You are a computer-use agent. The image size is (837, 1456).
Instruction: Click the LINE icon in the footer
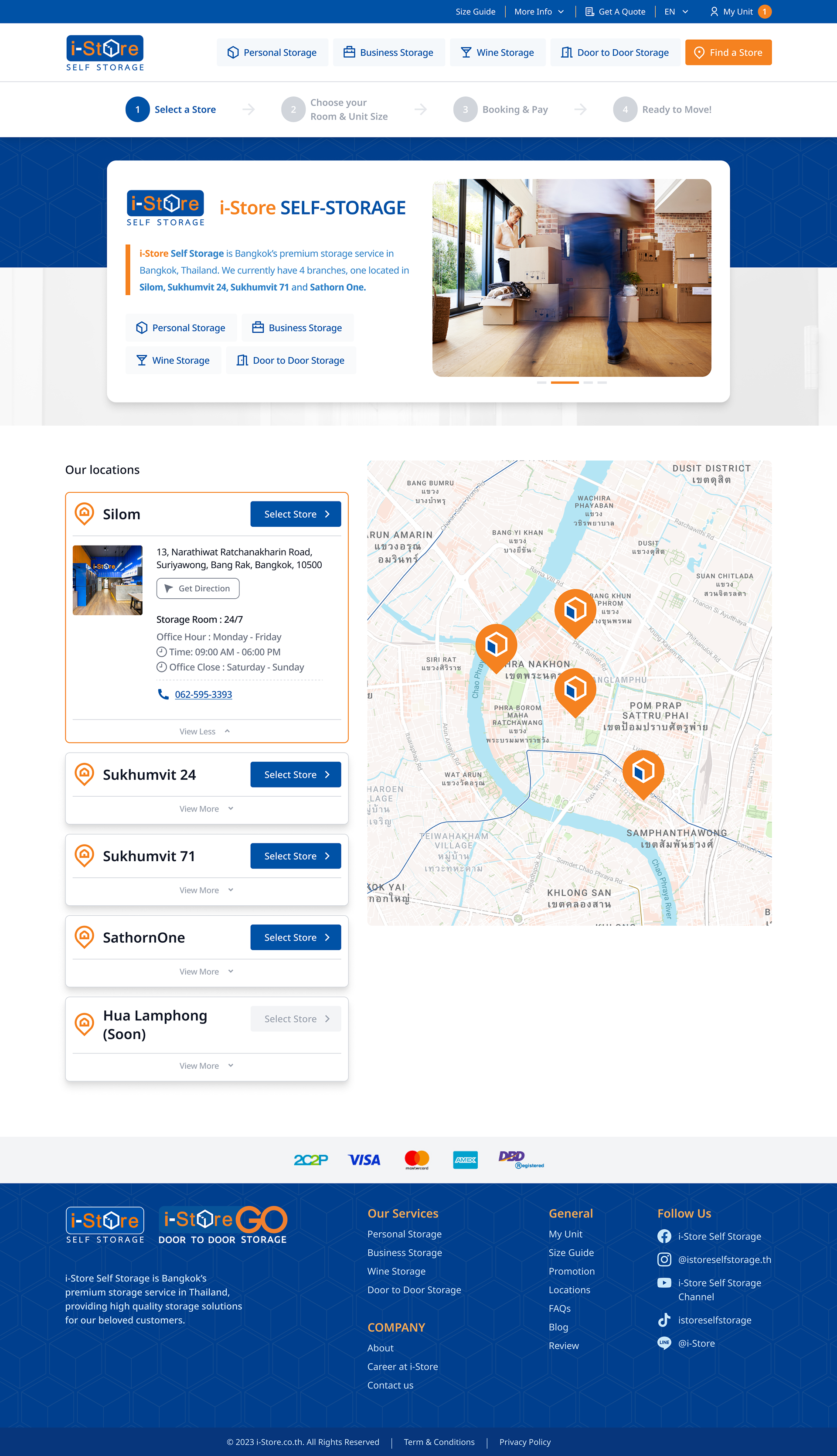pyautogui.click(x=664, y=1343)
